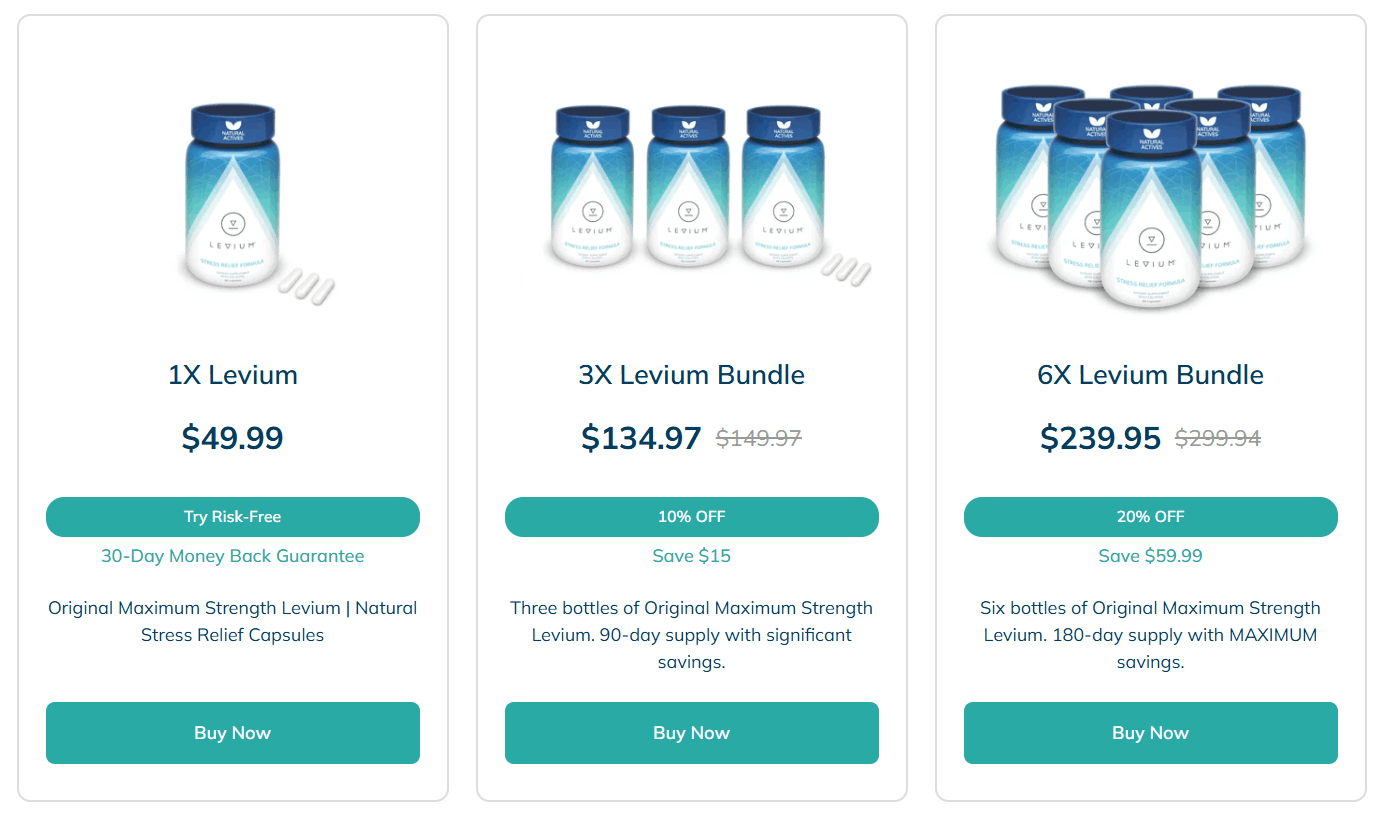Click the $239.95 sale price
This screenshot has height=817, width=1383.
[1101, 437]
